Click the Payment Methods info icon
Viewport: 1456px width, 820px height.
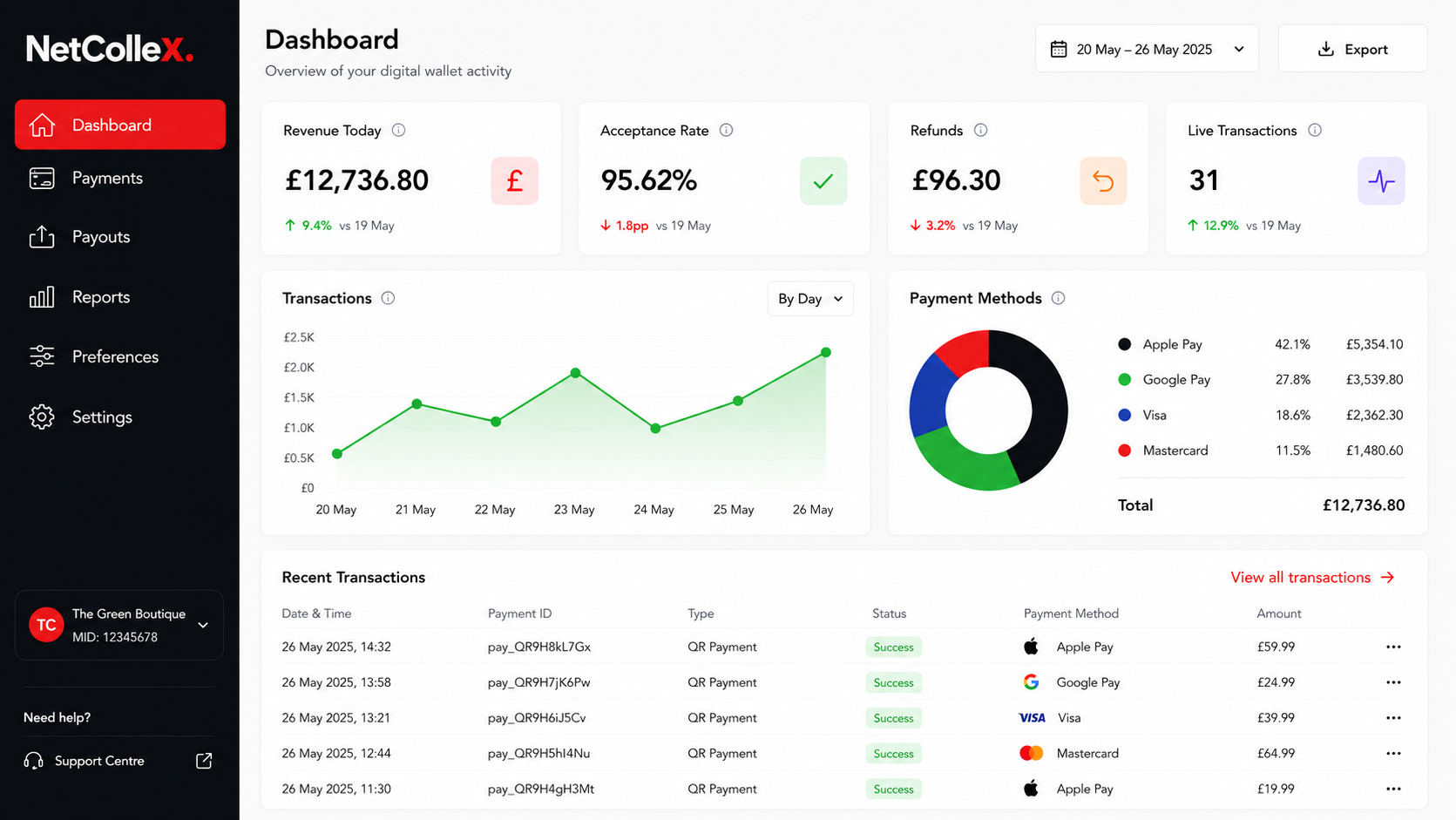[x=1058, y=298]
